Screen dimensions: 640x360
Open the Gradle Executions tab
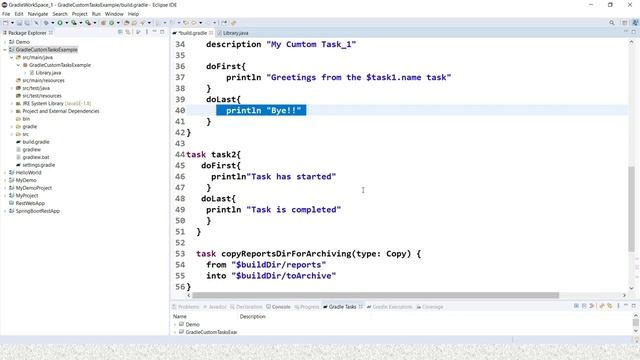pos(389,307)
